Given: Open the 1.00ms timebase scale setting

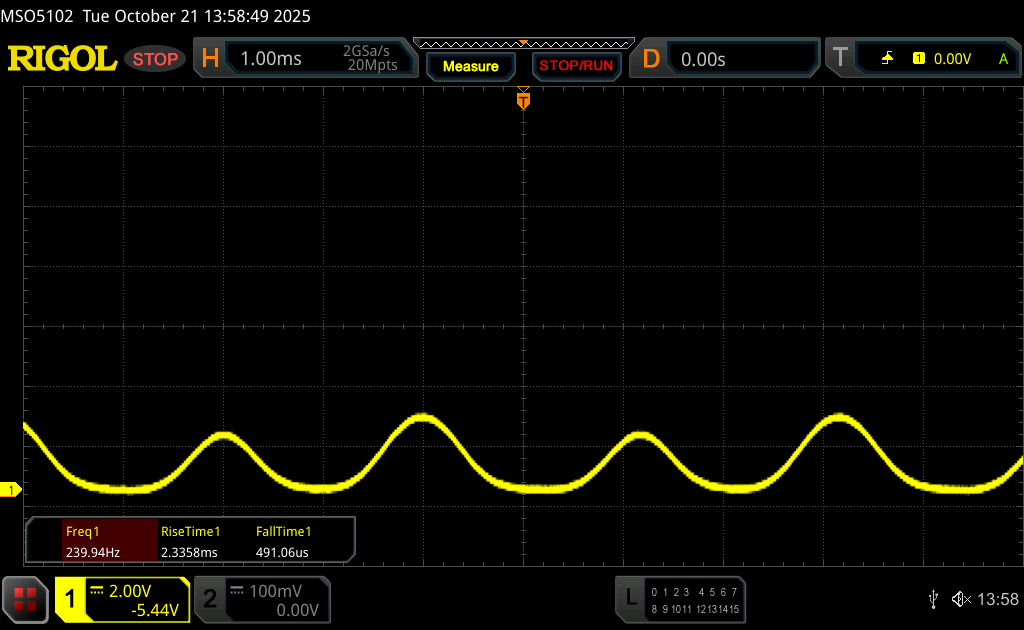Looking at the screenshot, I should 271,59.
